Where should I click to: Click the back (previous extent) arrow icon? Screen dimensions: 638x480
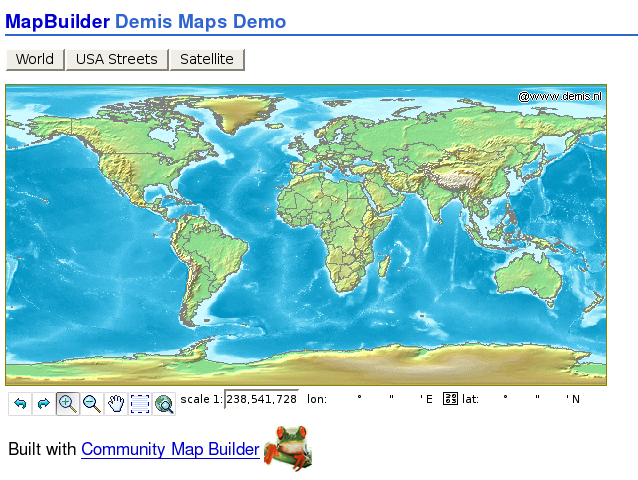pyautogui.click(x=20, y=404)
